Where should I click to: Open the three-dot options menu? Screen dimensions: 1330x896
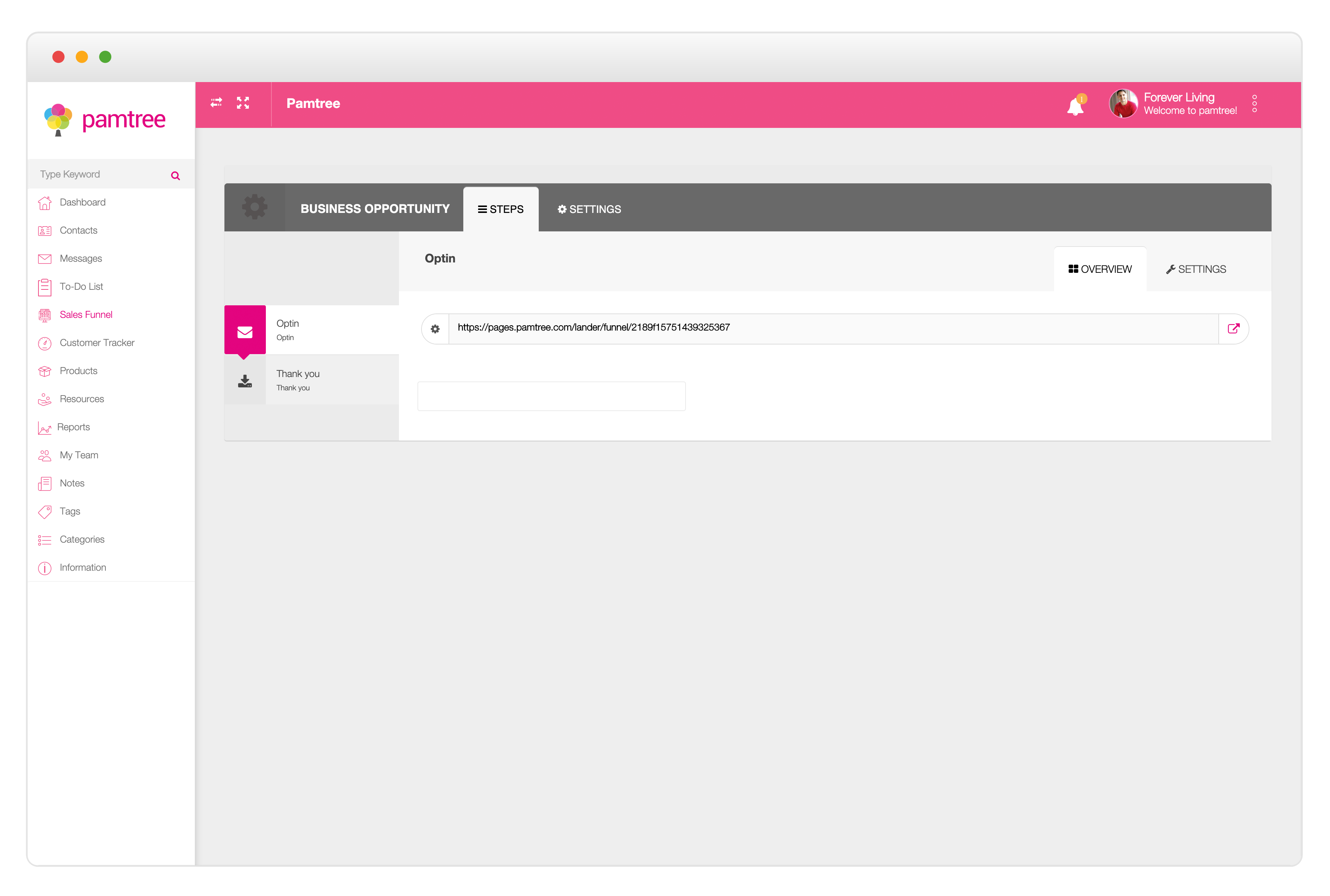(1255, 103)
